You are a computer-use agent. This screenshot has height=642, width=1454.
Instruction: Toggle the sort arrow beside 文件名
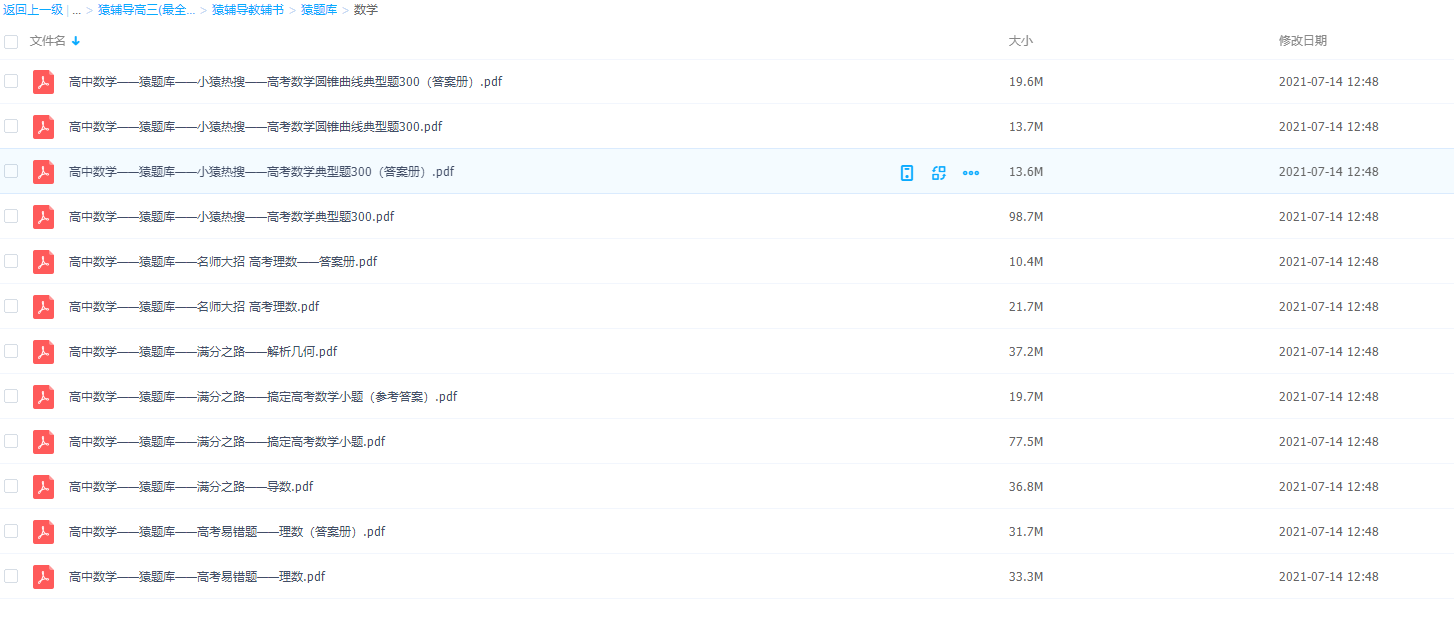click(76, 41)
